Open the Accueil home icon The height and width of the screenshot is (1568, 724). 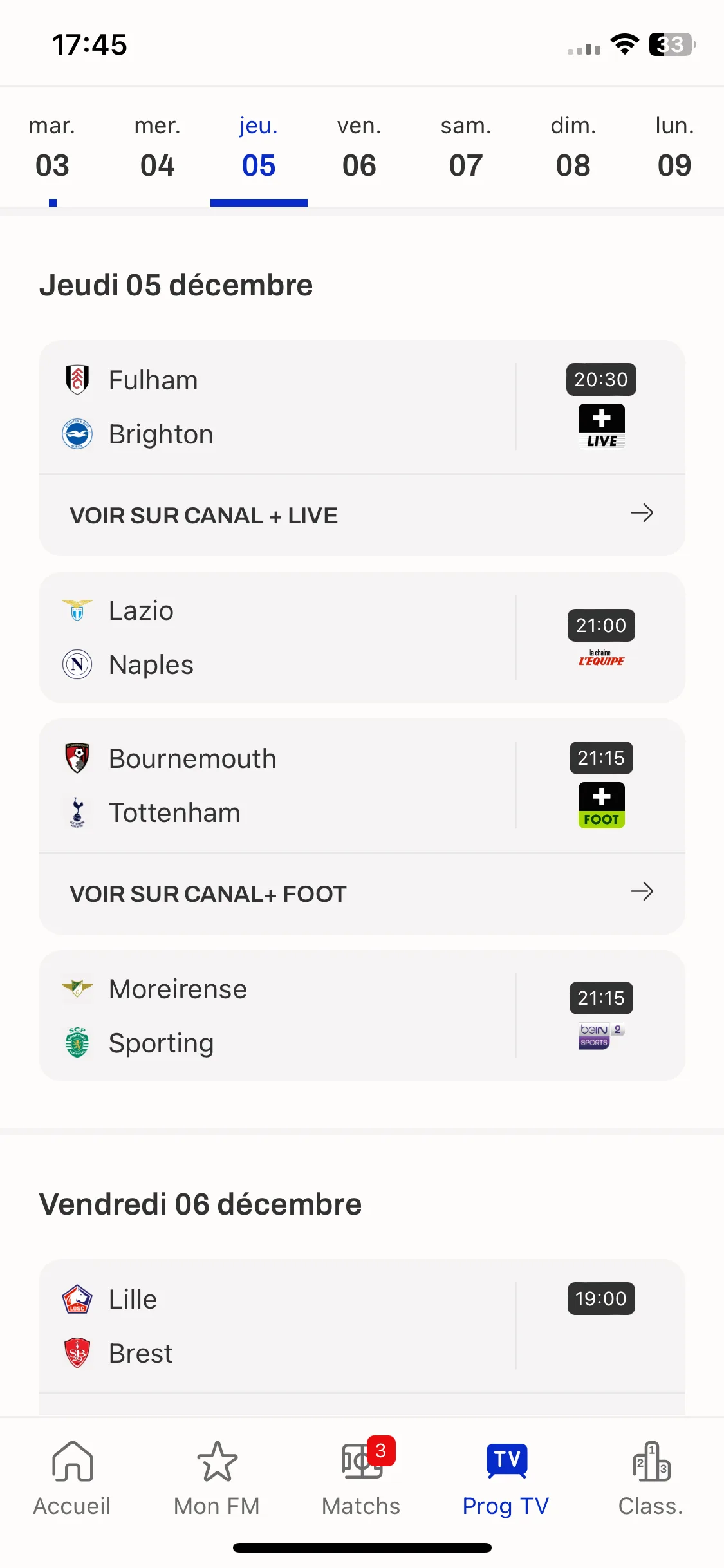[x=72, y=1462]
